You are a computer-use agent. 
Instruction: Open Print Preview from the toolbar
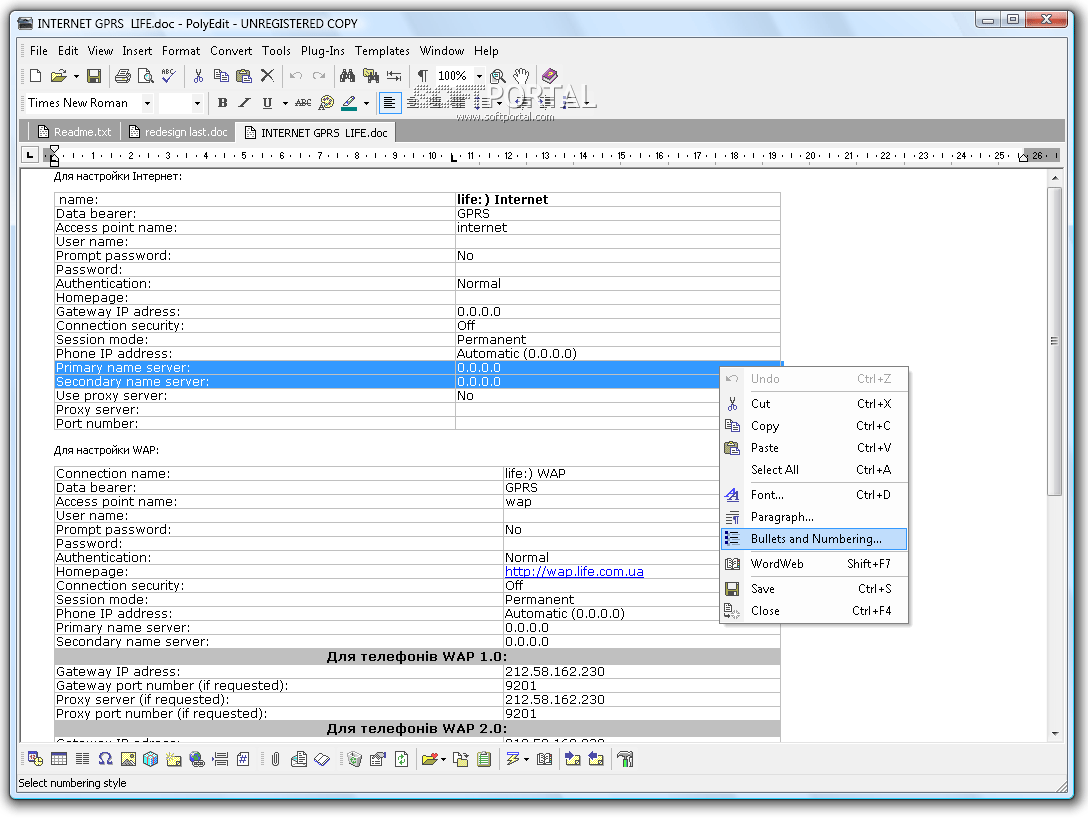point(146,76)
